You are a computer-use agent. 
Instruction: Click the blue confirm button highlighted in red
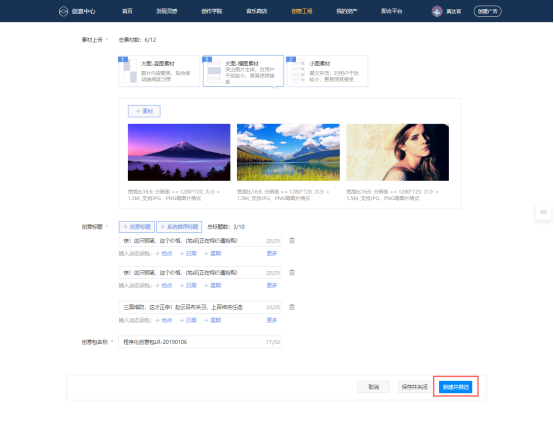coord(456,387)
